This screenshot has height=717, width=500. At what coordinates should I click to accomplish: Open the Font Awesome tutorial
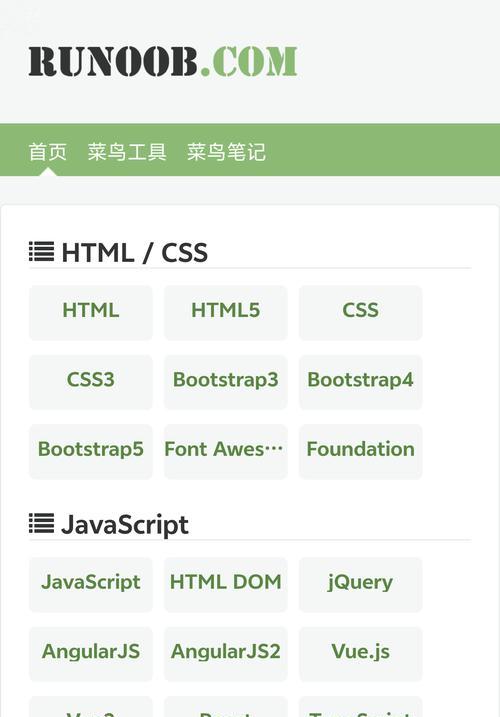(x=226, y=452)
